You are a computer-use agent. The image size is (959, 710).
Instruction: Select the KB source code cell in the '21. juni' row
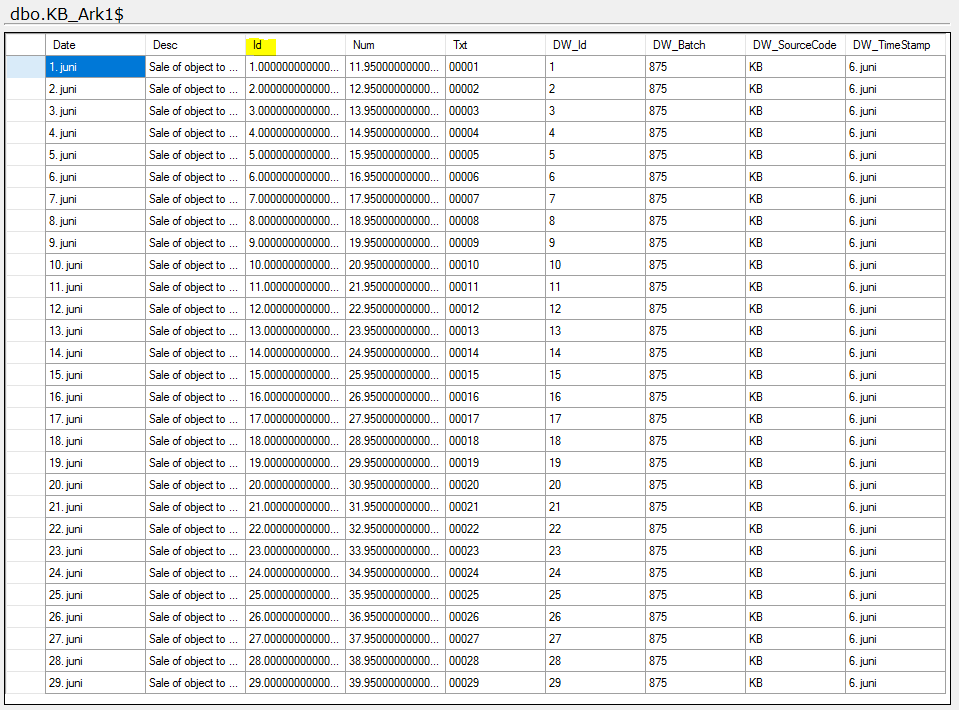pyautogui.click(x=796, y=507)
